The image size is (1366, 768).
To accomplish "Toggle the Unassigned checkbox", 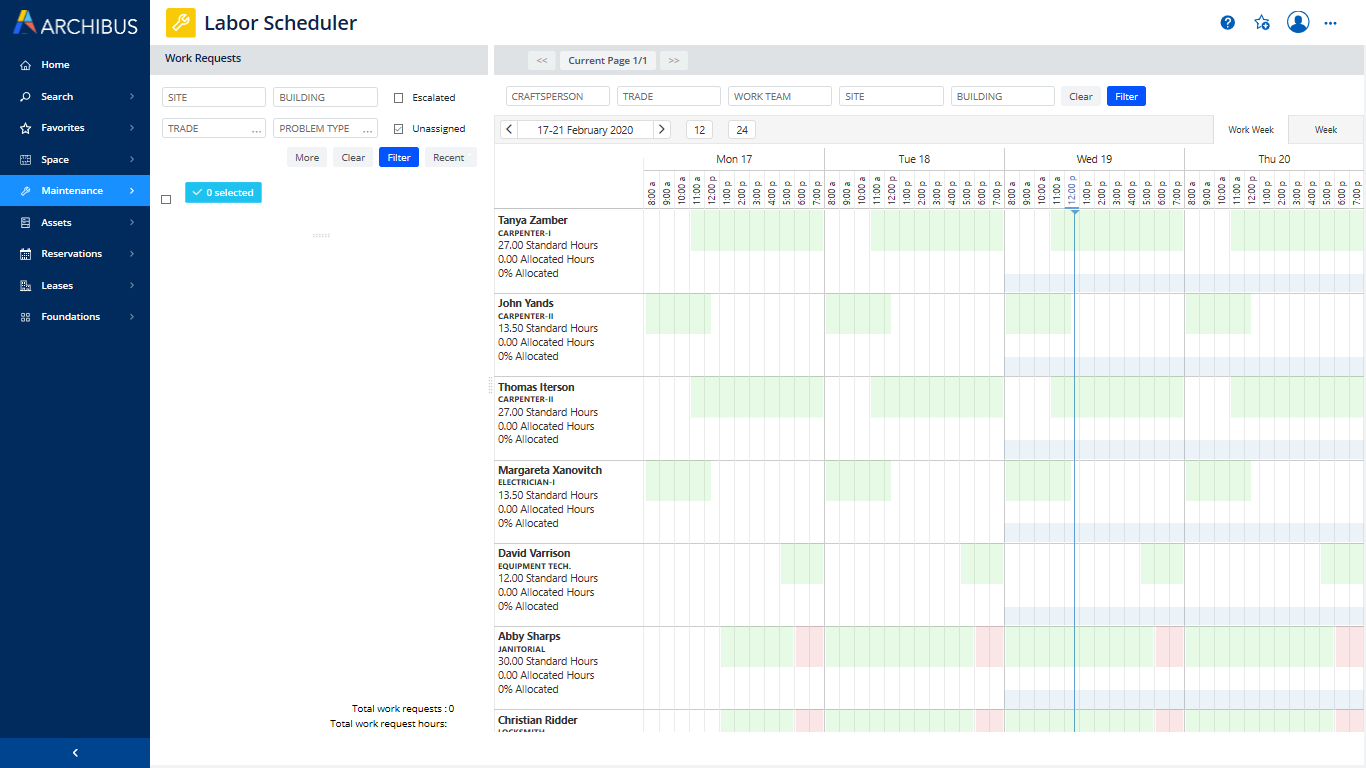I will pos(398,129).
